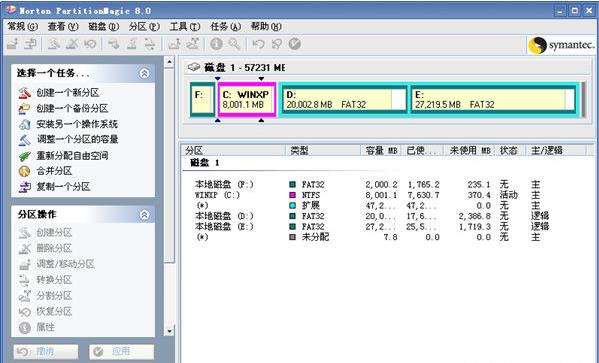Click the Symantec logo

point(562,45)
